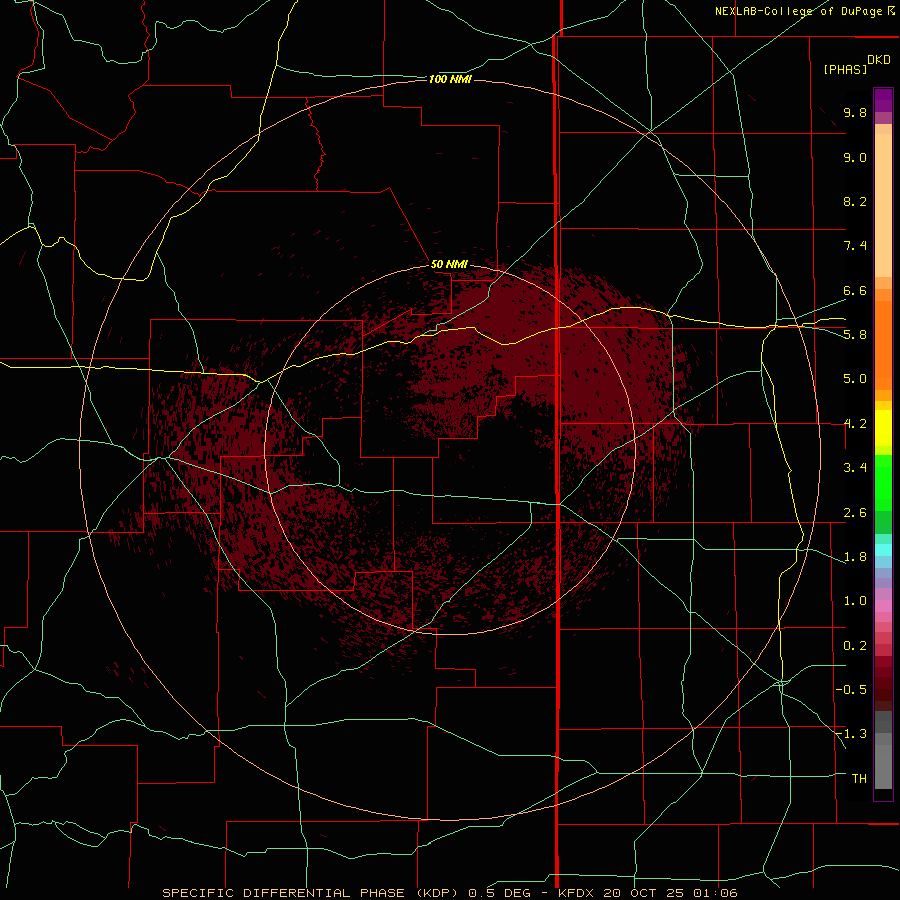
Task: Click the 100 NMI range ring label
Action: (x=450, y=79)
